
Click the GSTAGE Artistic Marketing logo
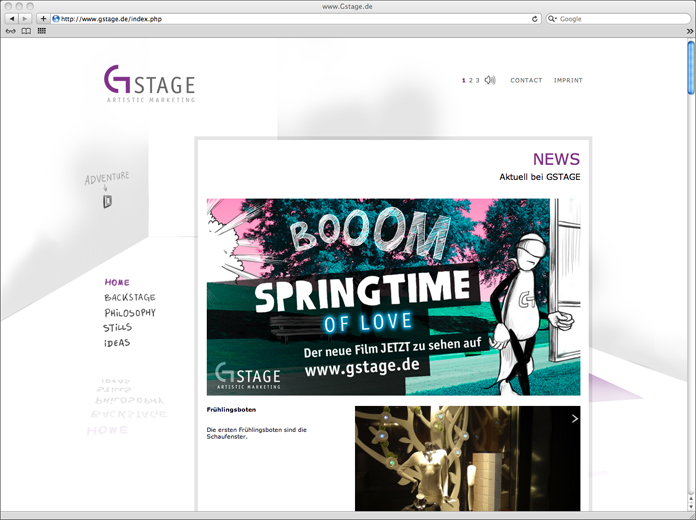(x=150, y=83)
